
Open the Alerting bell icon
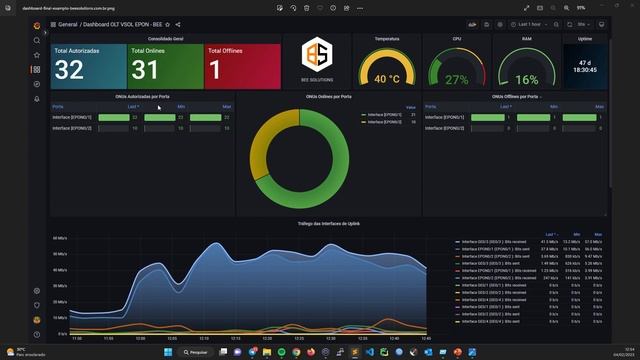tap(37, 99)
